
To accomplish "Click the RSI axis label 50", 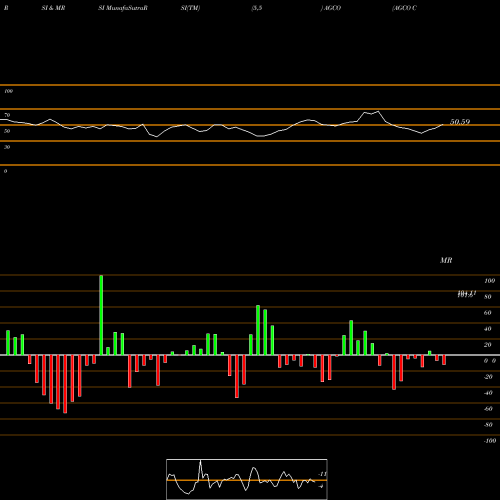I will (x=7, y=131).
